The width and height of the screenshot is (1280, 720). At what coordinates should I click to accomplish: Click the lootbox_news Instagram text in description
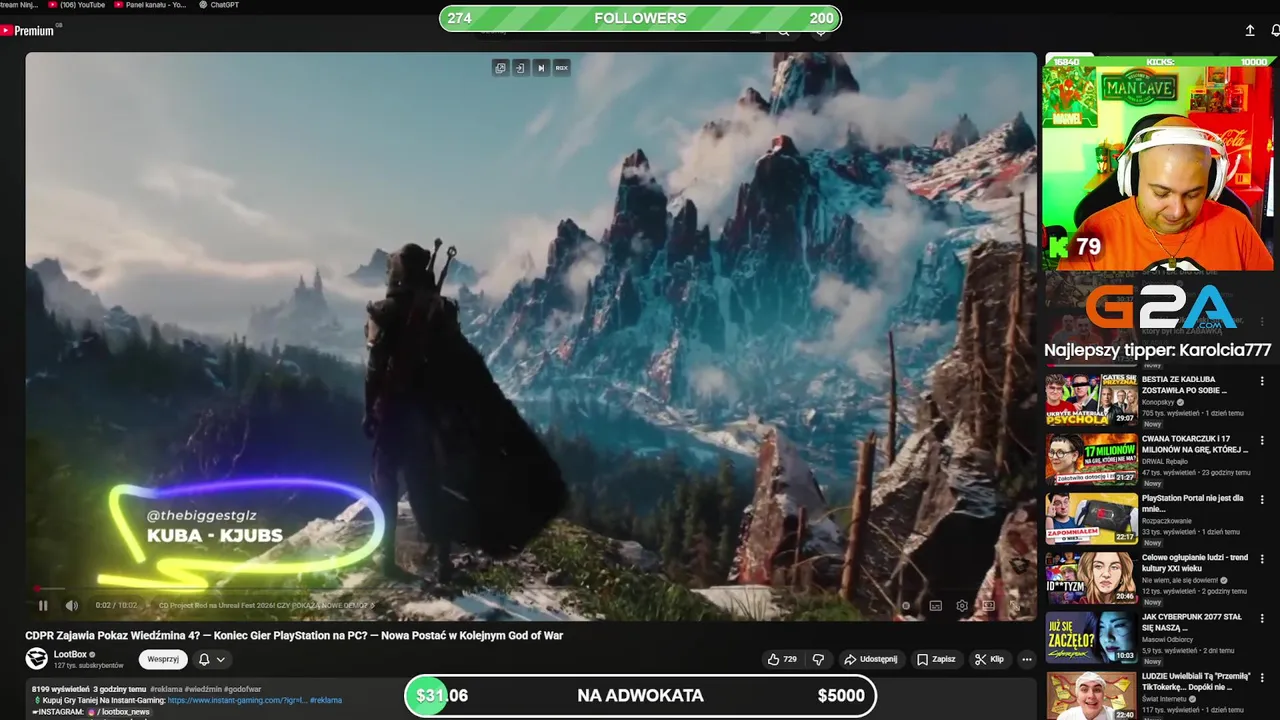click(123, 712)
